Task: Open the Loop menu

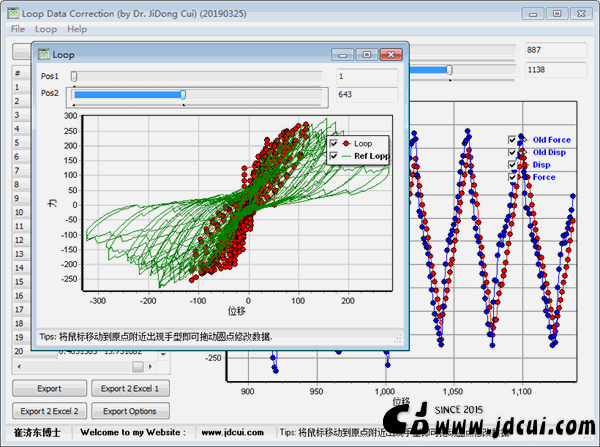Action: (46, 29)
